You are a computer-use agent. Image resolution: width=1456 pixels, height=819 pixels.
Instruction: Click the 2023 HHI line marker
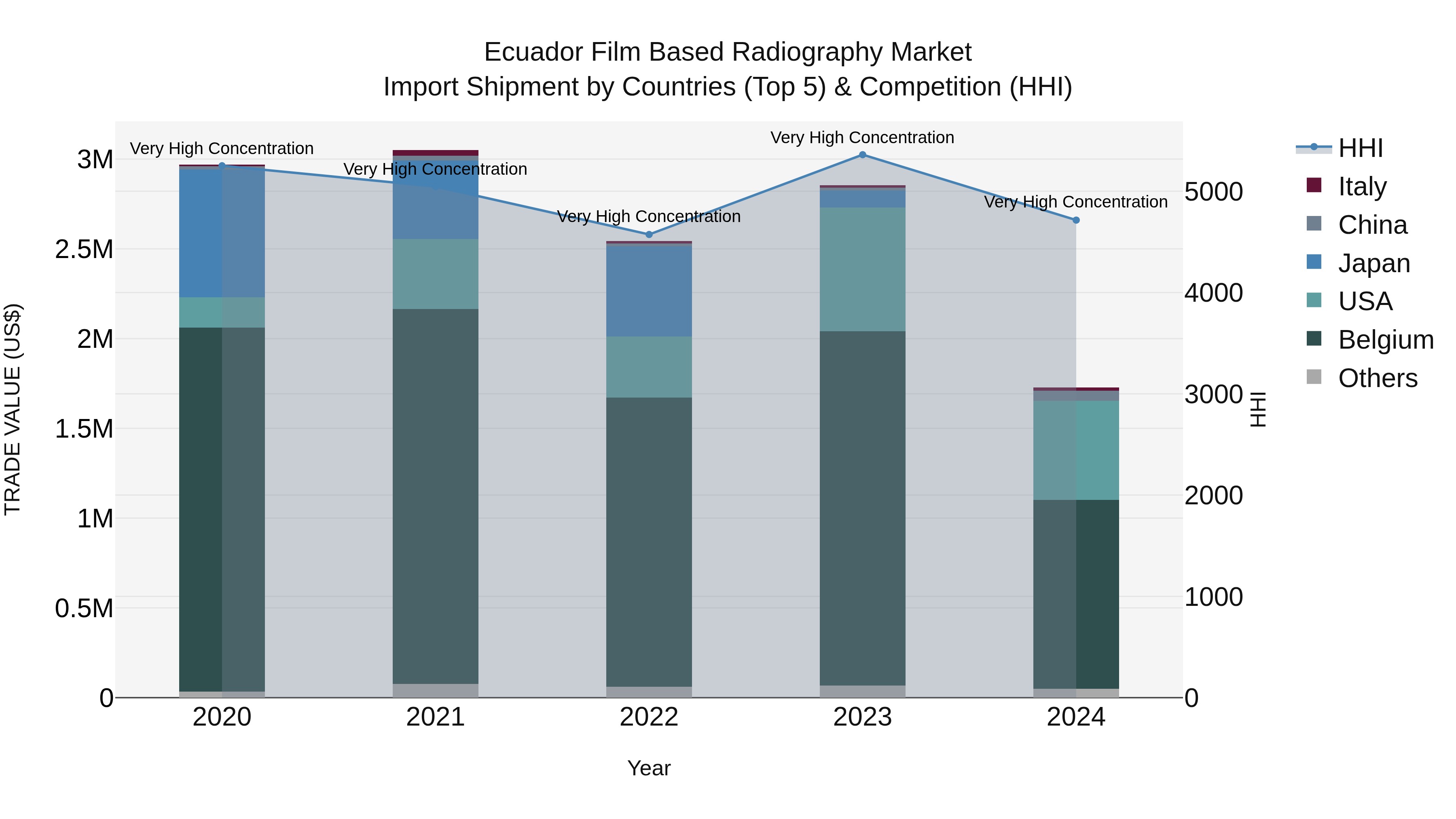tap(863, 154)
